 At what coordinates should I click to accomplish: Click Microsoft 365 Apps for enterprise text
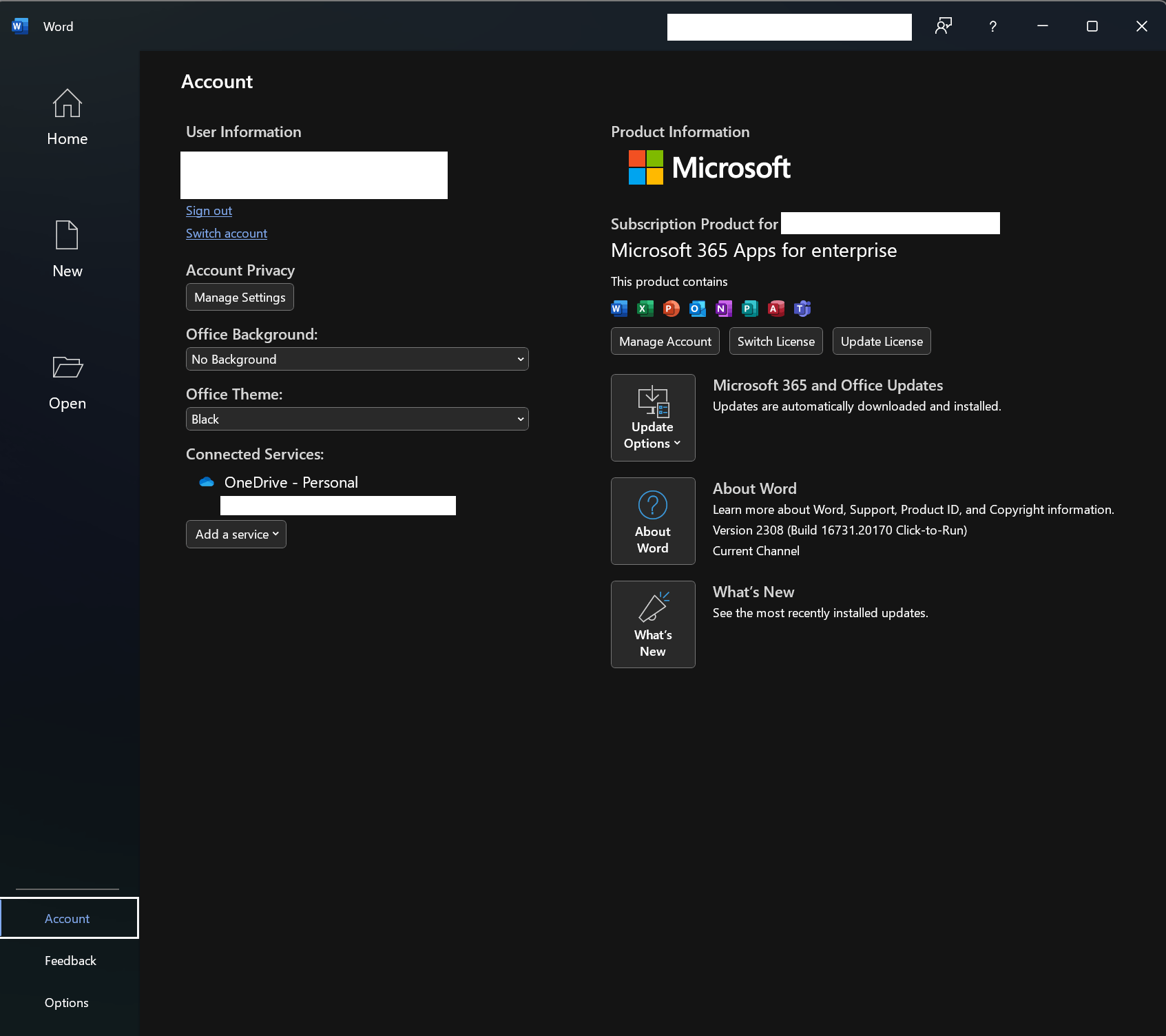(x=754, y=251)
